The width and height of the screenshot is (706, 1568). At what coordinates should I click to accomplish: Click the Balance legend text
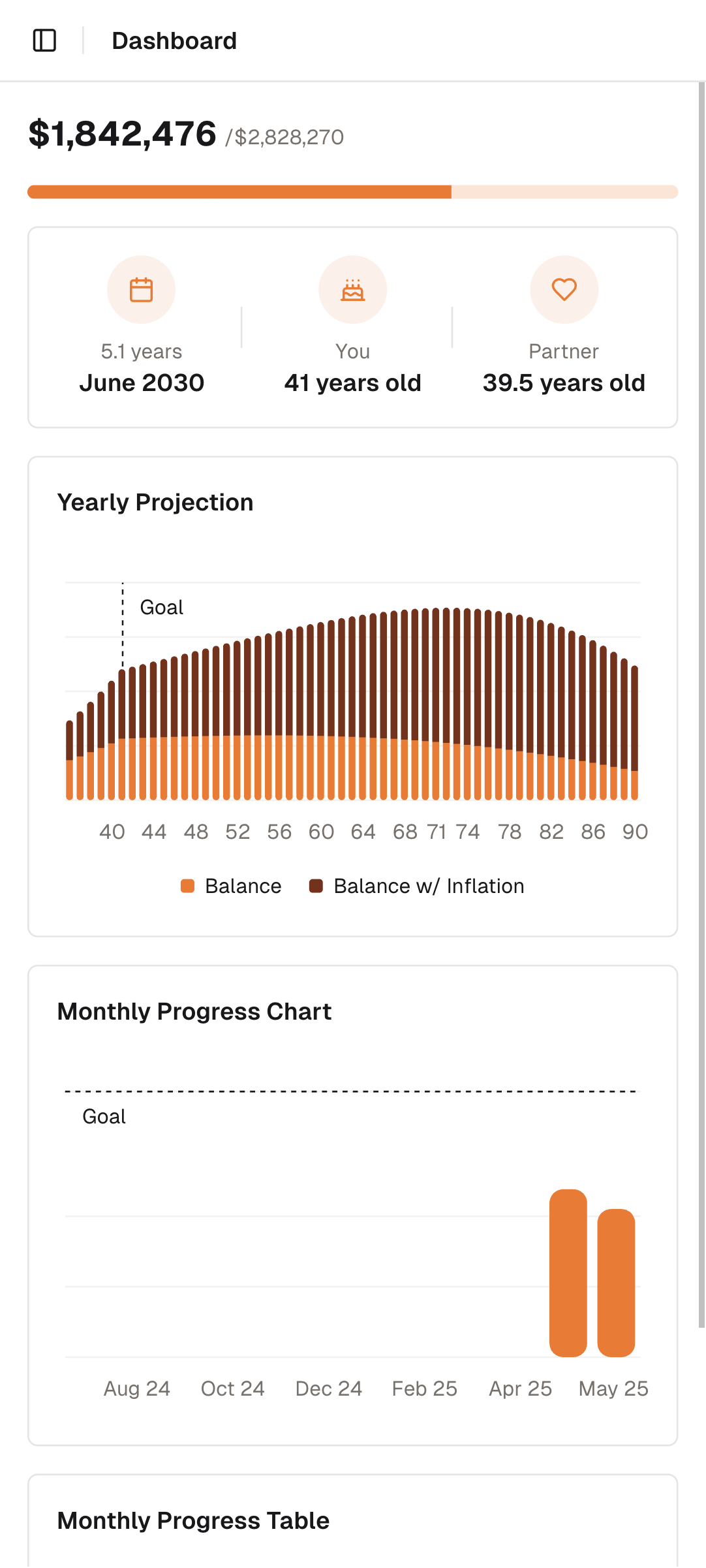click(x=243, y=886)
